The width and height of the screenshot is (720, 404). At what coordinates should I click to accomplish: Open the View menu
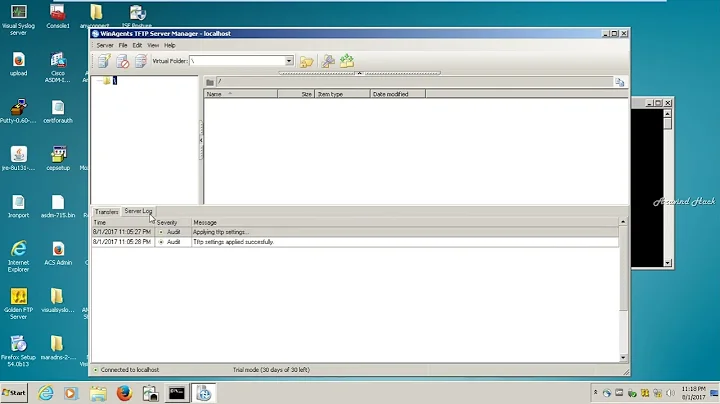coord(153,45)
